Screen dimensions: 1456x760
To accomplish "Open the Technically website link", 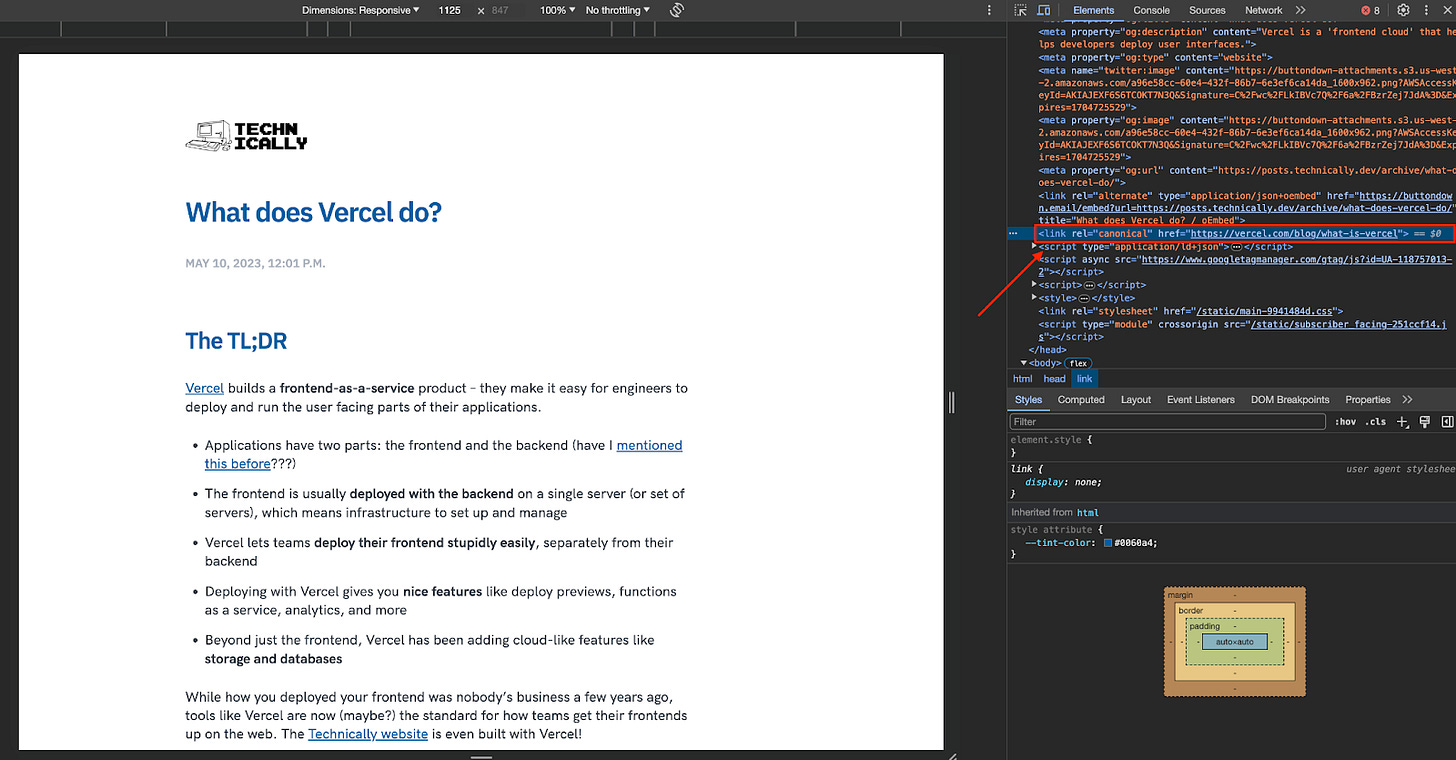I will pos(367,734).
